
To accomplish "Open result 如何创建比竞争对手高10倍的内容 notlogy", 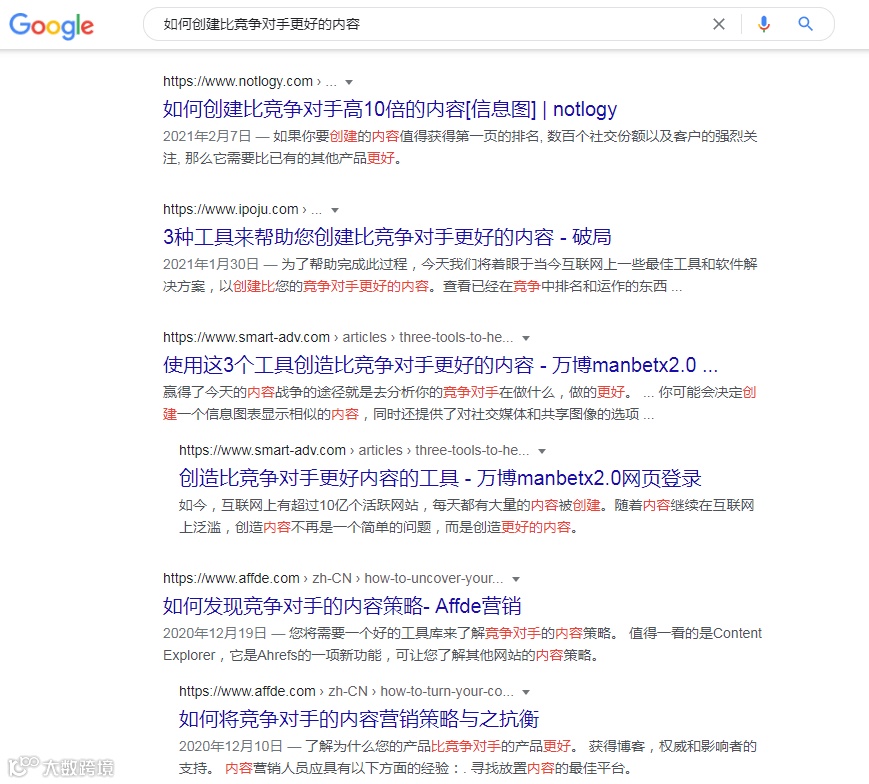I will [390, 109].
